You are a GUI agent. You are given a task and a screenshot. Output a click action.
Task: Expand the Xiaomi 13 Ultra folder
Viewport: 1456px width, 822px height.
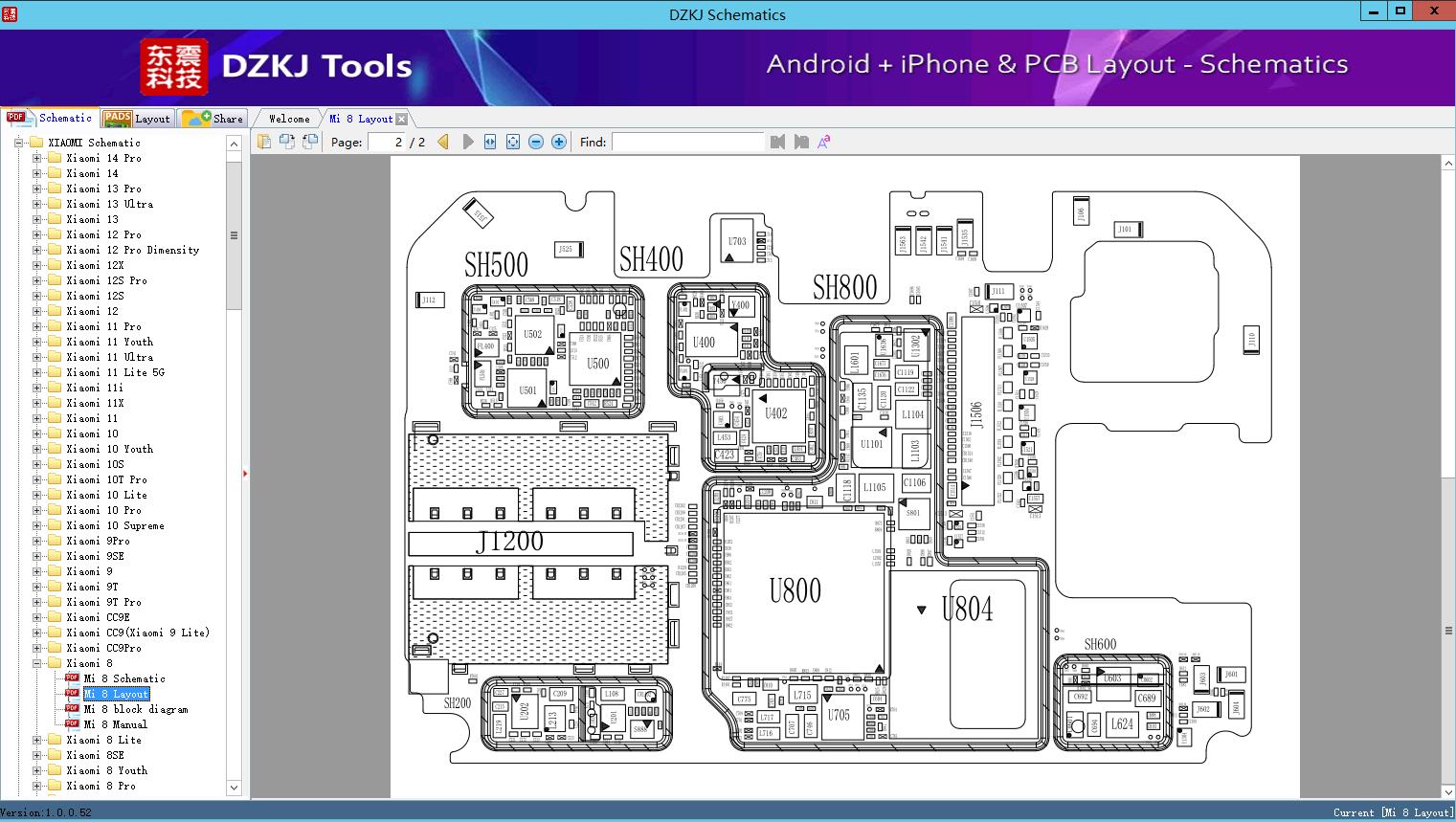tap(36, 204)
